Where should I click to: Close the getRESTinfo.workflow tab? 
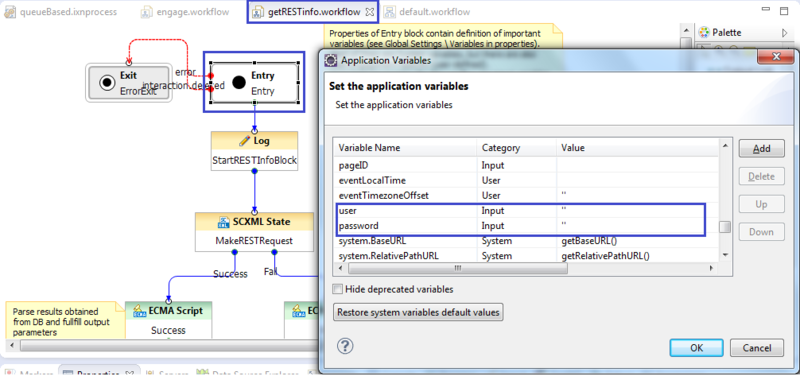click(369, 12)
